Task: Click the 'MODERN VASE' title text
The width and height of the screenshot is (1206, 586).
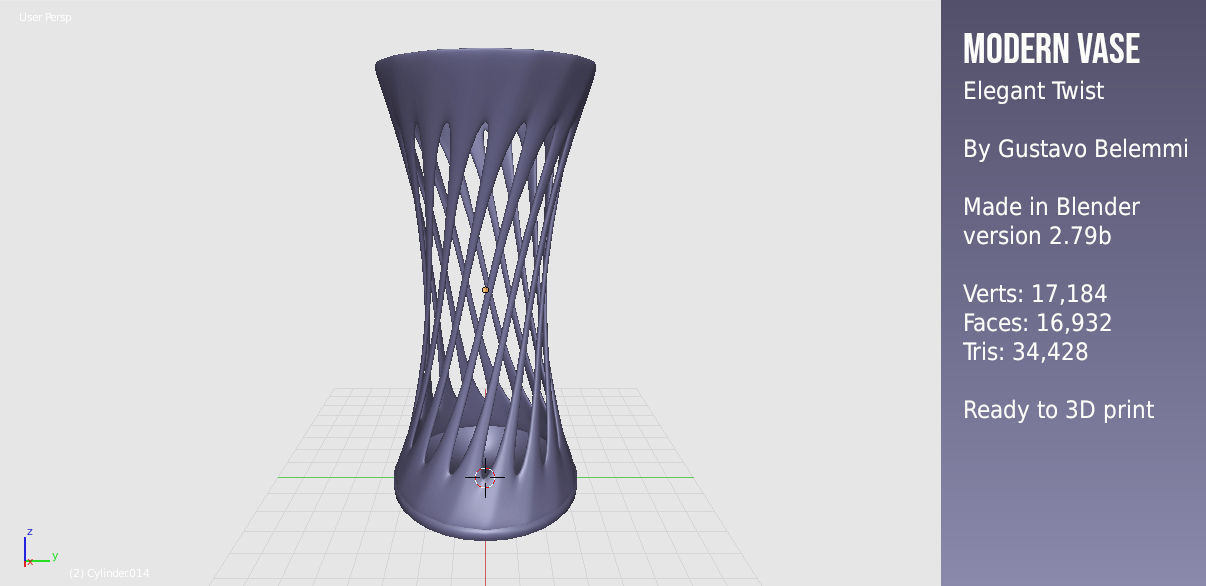Action: click(1051, 49)
